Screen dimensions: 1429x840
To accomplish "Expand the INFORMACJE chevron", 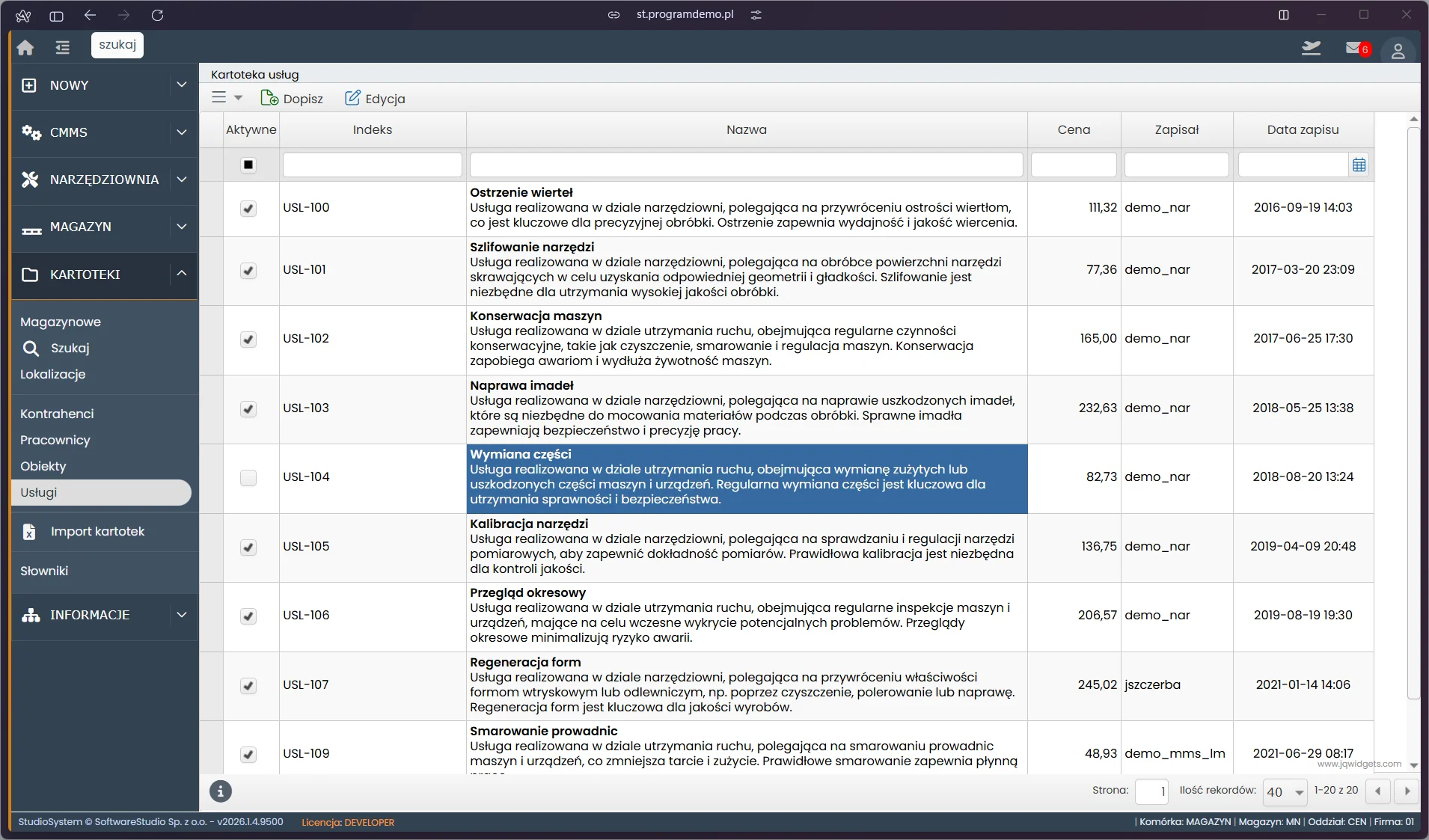I will [182, 614].
